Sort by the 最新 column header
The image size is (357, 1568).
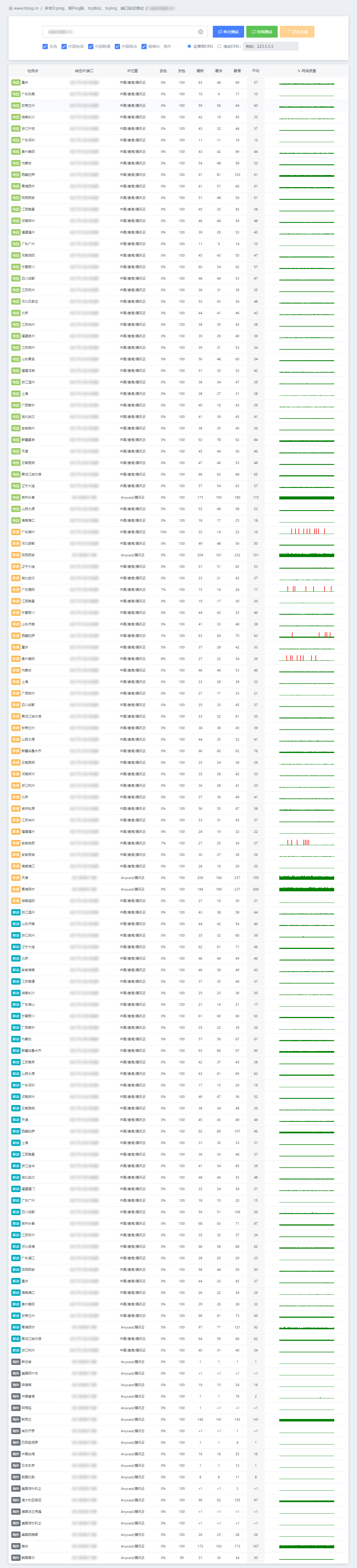(200, 71)
